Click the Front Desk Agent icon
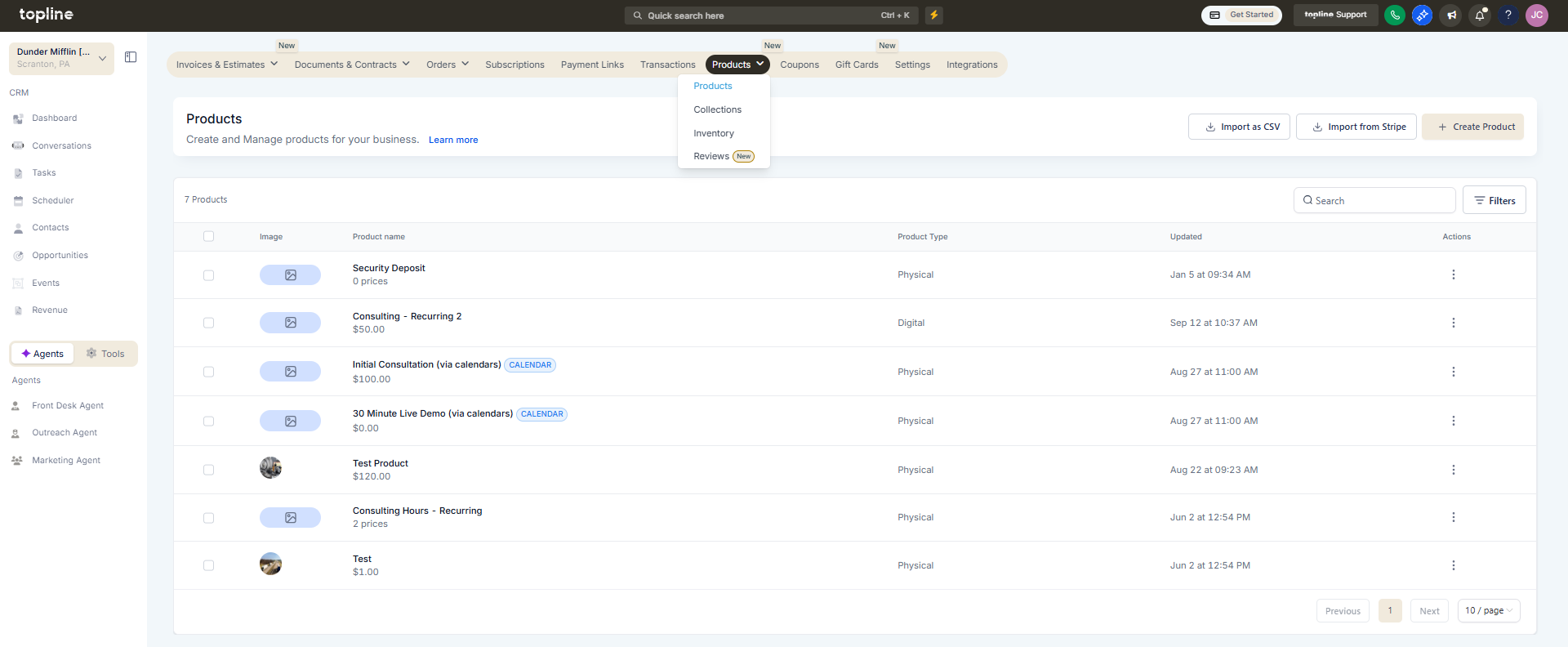The image size is (1568, 647). [x=16, y=406]
